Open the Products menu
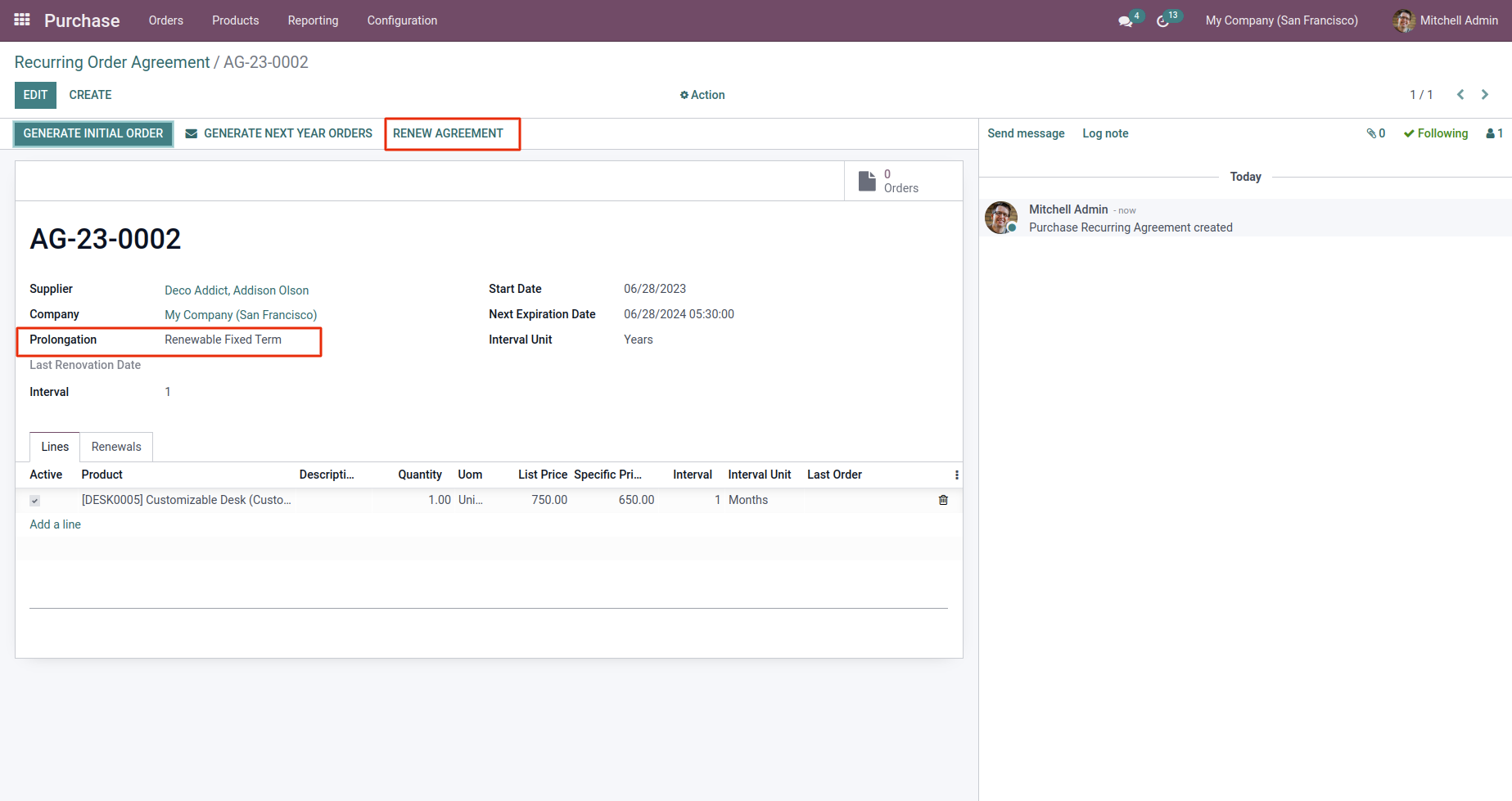This screenshot has height=801, width=1512. [236, 20]
